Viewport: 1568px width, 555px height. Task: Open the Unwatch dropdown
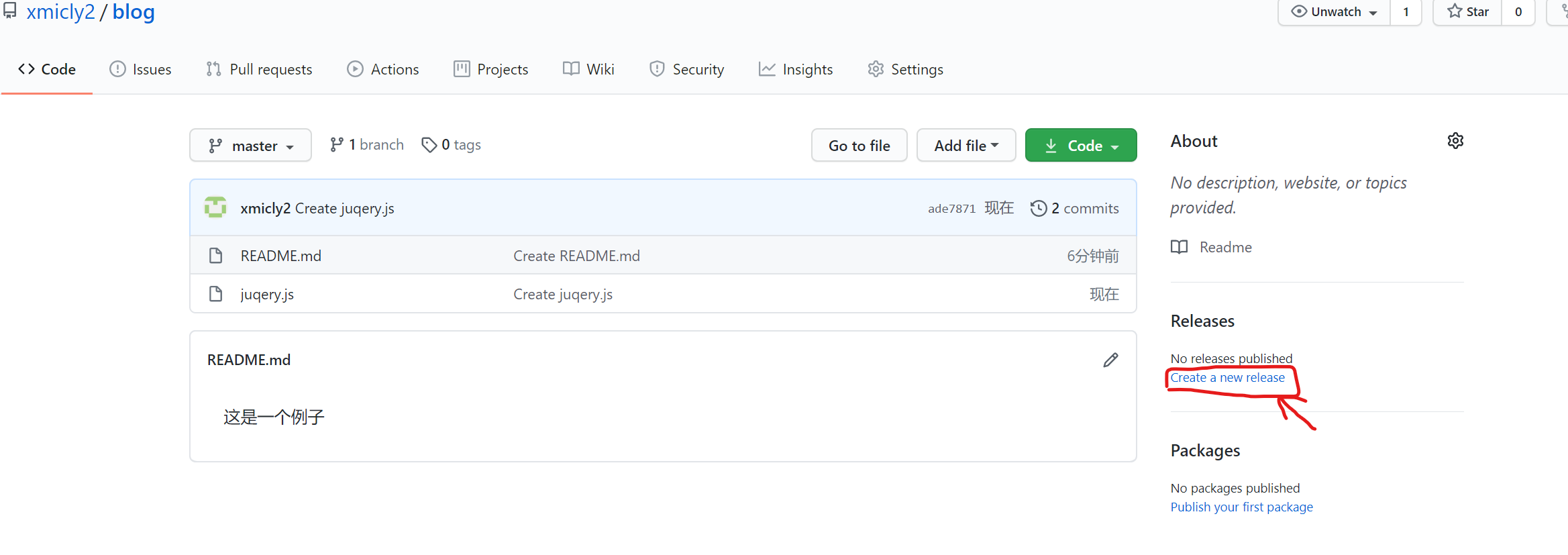point(1334,12)
